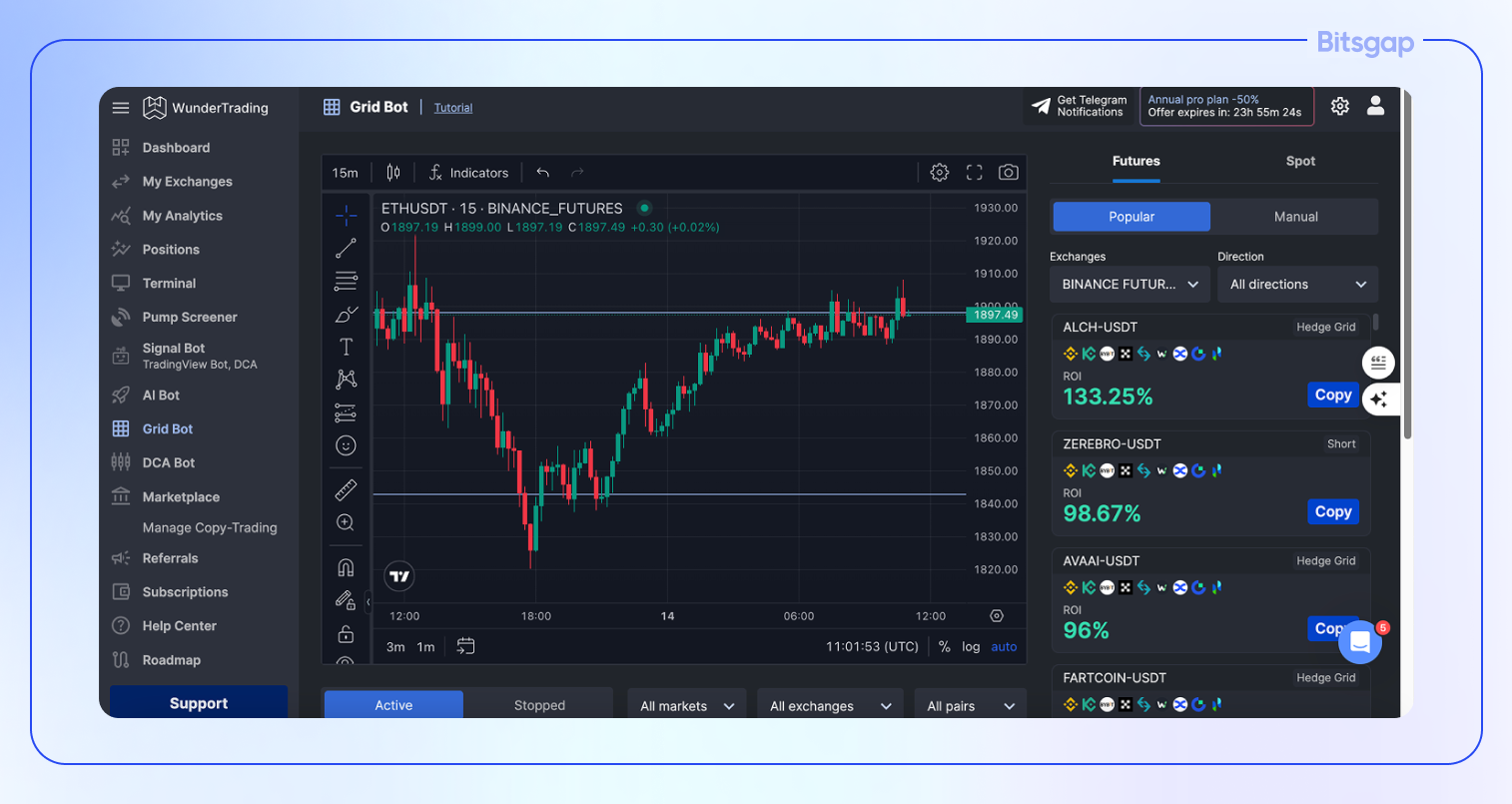Show only Active bots
Image resolution: width=1512 pixels, height=804 pixels.
pos(392,704)
